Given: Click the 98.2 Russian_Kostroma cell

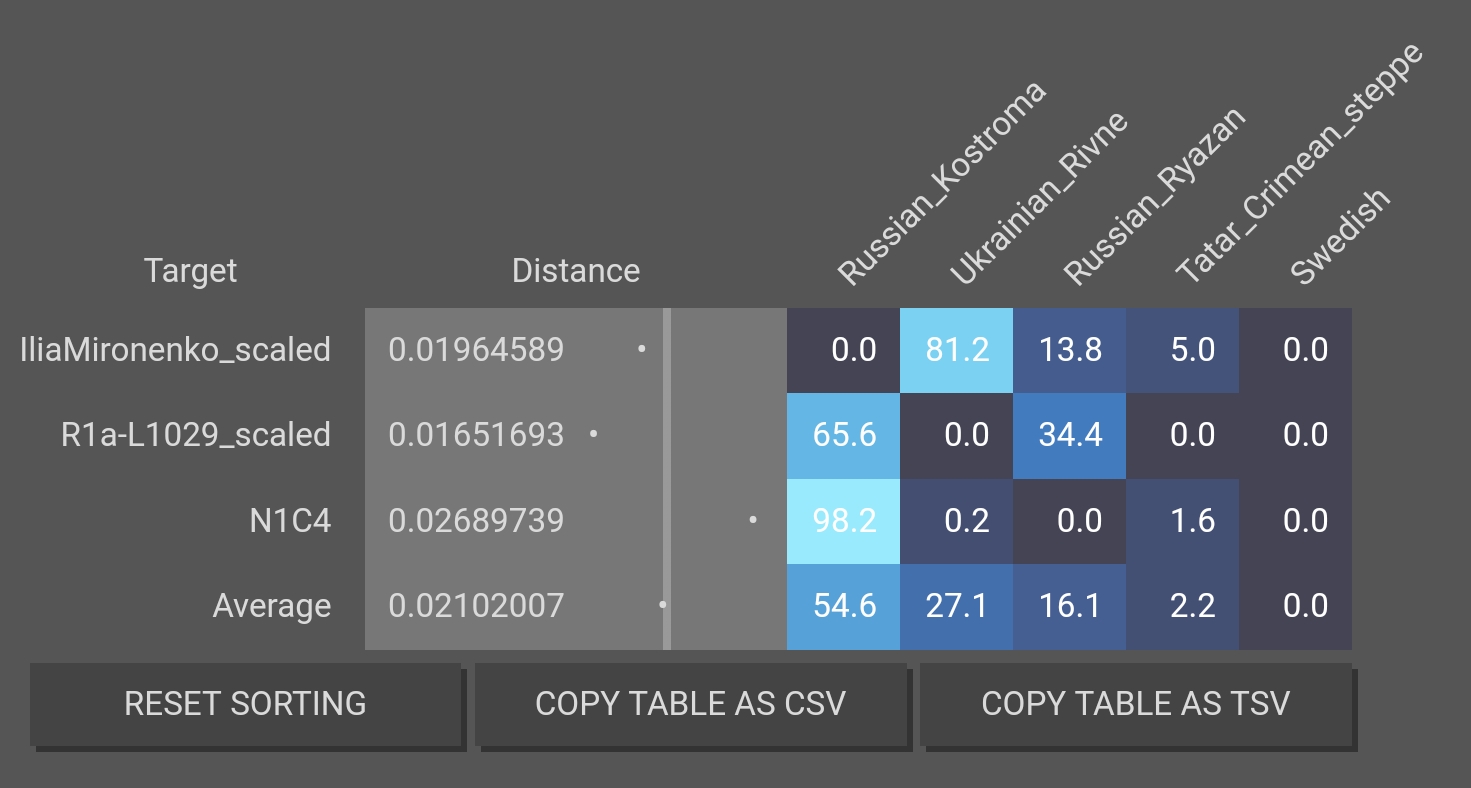Looking at the screenshot, I should 843,521.
